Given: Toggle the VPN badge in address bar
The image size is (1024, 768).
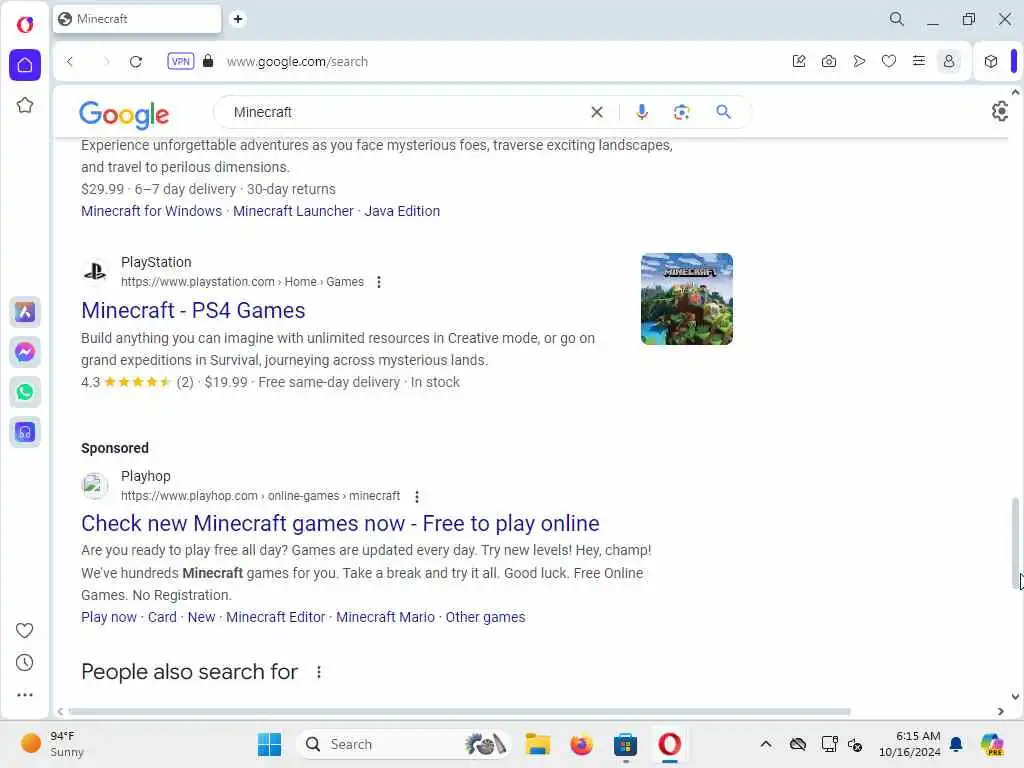Looking at the screenshot, I should click(181, 61).
